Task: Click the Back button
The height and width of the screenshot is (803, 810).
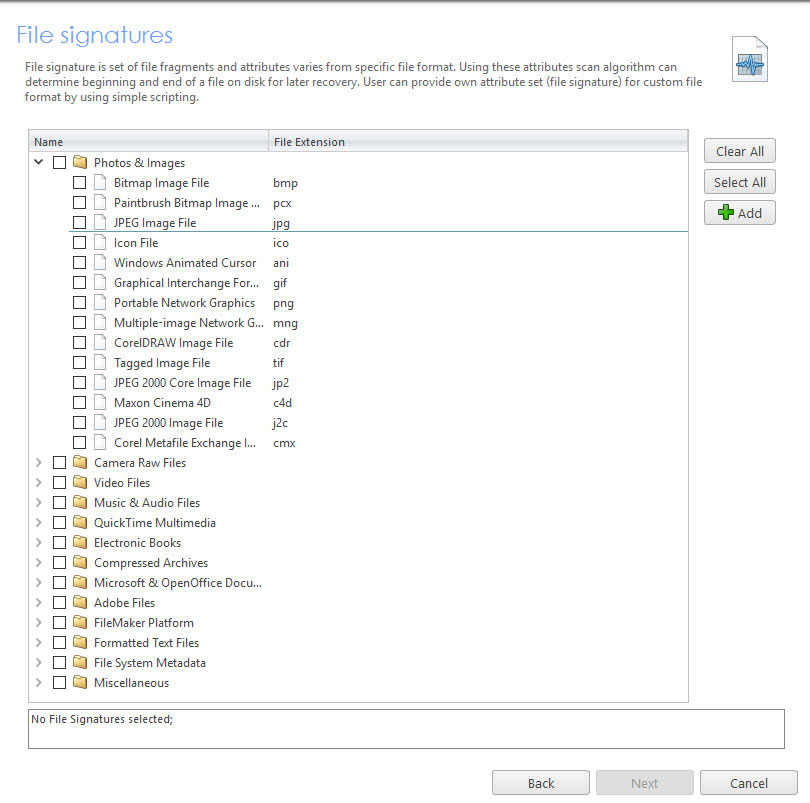Action: pos(540,782)
